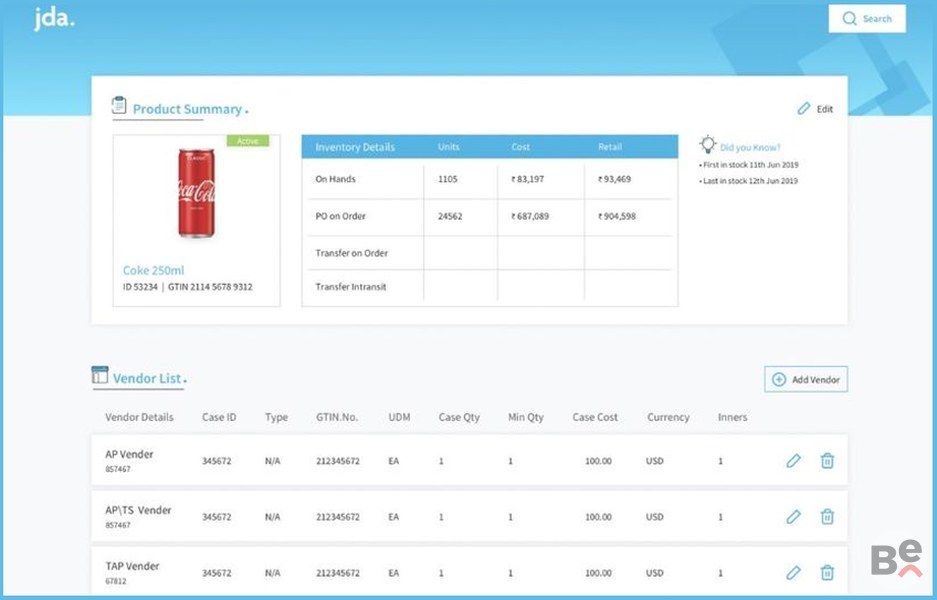Click the Vendor List table icon
The width and height of the screenshot is (937, 600).
[100, 375]
